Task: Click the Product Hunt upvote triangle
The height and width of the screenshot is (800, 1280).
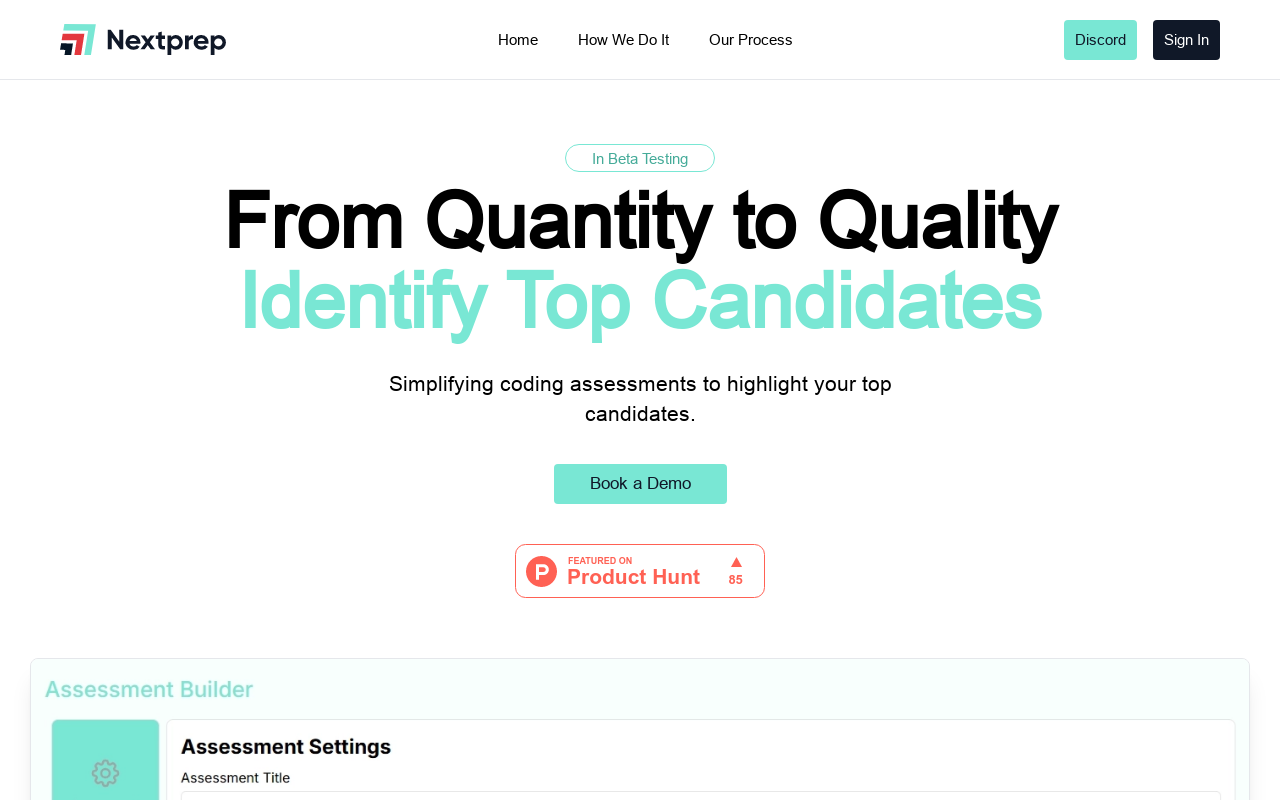Action: click(x=736, y=563)
